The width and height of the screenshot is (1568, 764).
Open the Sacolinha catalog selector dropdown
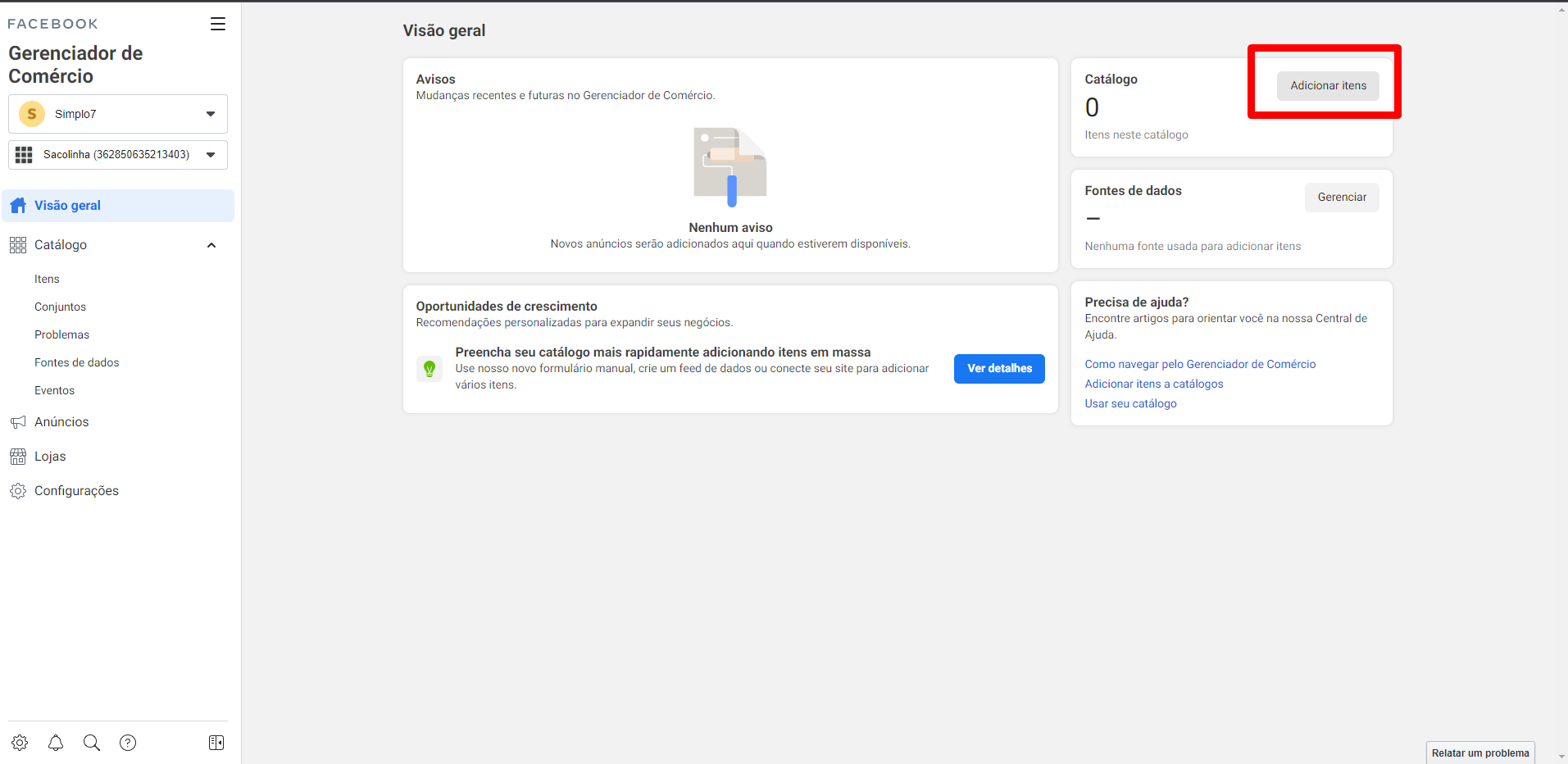pos(118,155)
